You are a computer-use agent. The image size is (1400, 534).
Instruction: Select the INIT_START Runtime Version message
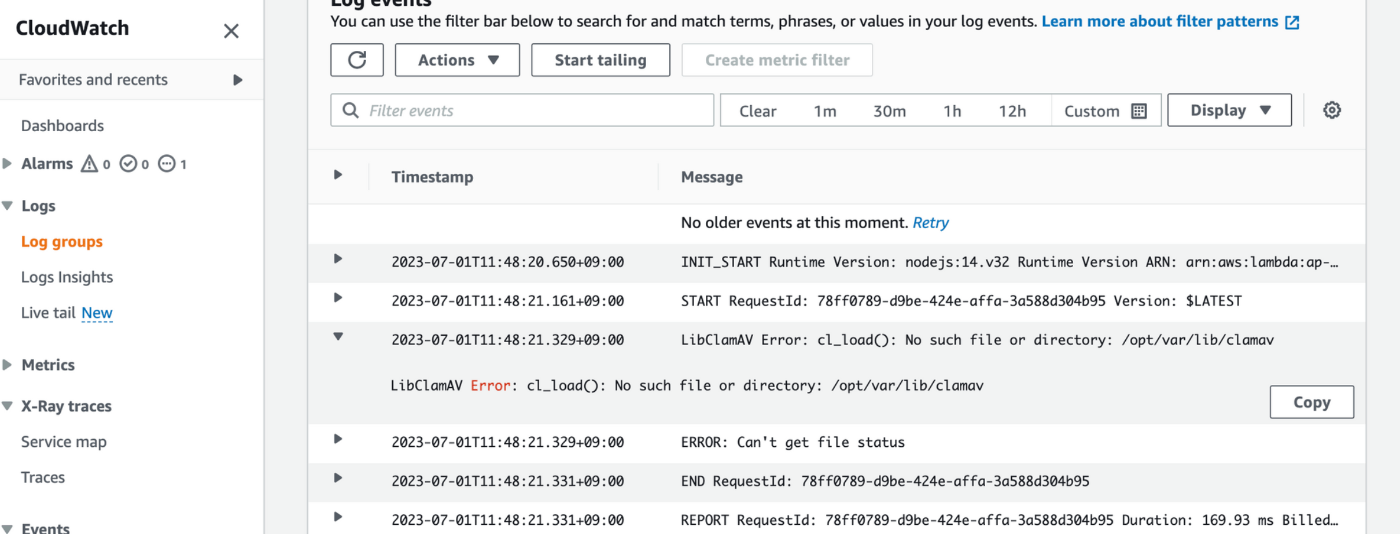[x=1010, y=262]
